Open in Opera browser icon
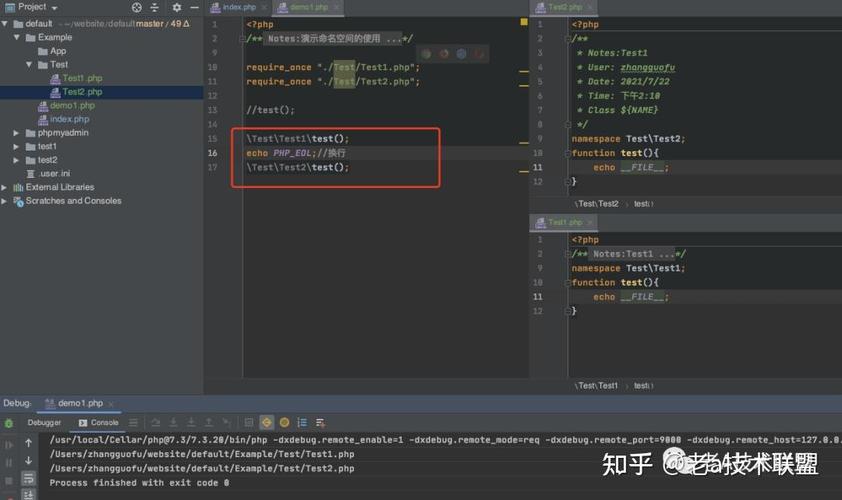842x500 pixels. pyautogui.click(x=479, y=54)
